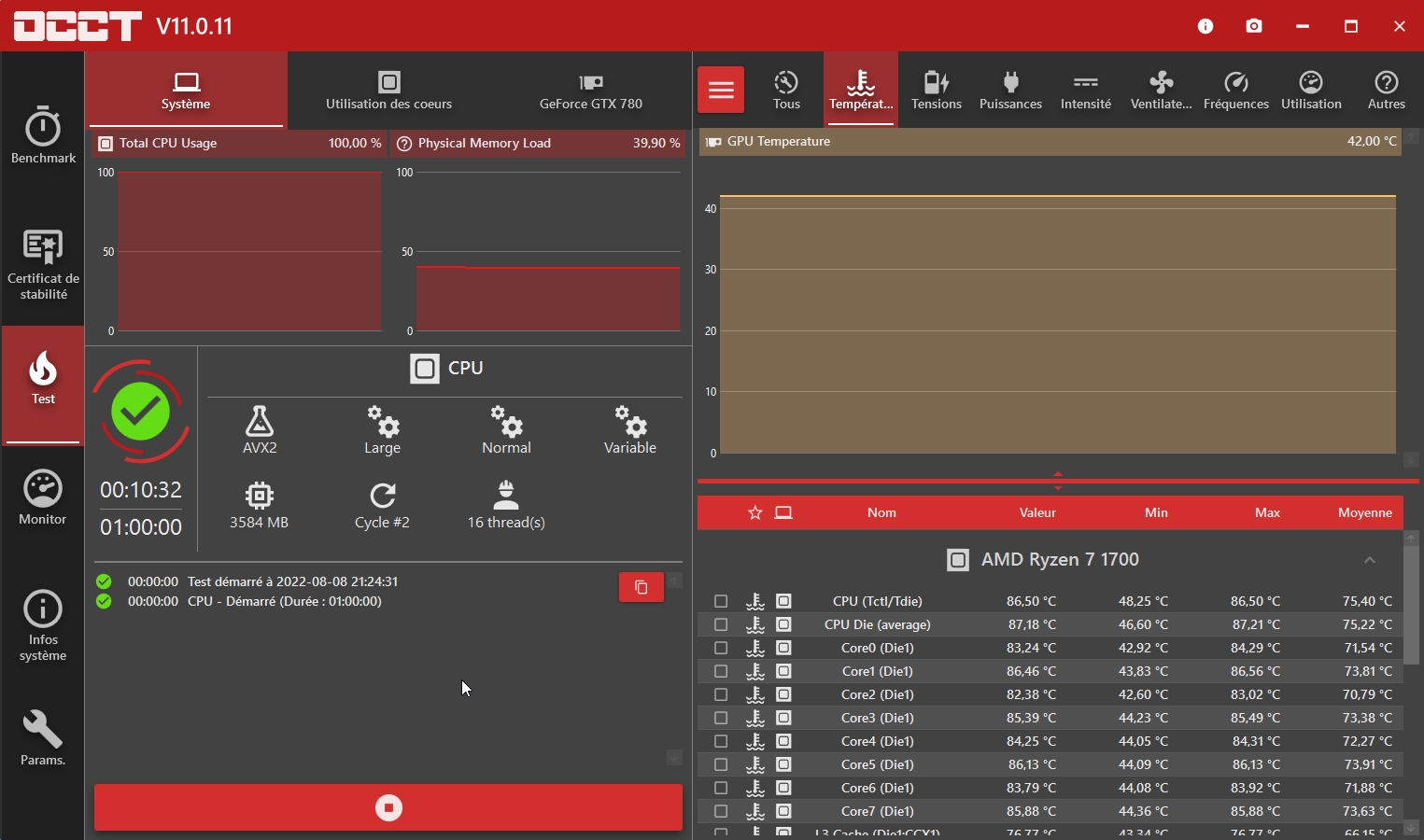
Task: Sort table by the Max column
Action: [1267, 512]
